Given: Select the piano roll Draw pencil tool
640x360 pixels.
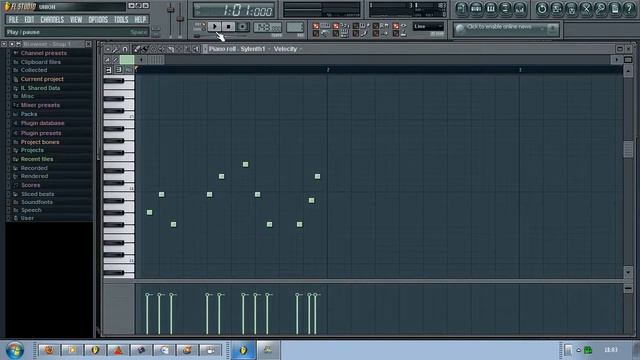Looking at the screenshot, I should click(x=137, y=49).
